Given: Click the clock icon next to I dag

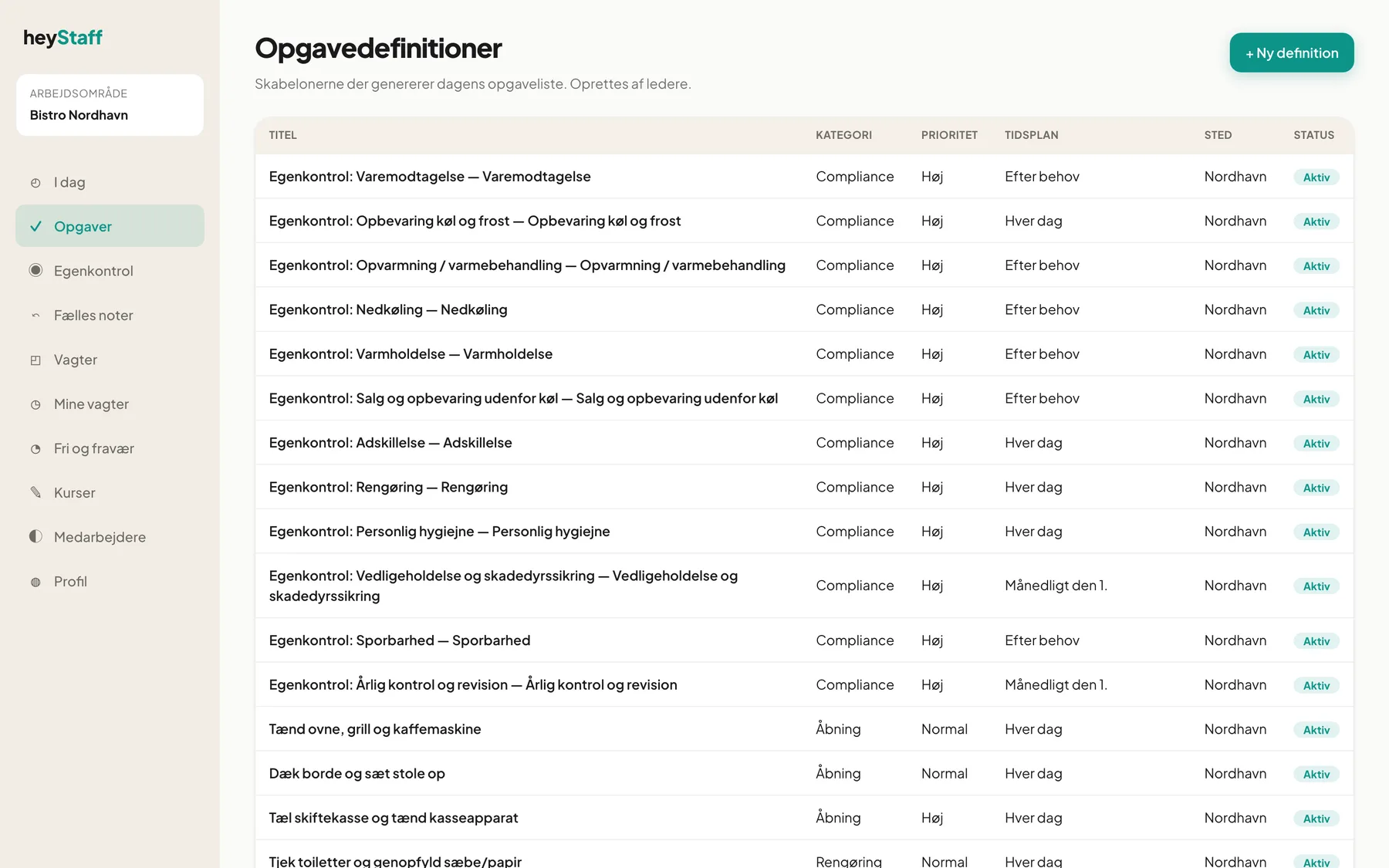Looking at the screenshot, I should [x=35, y=183].
